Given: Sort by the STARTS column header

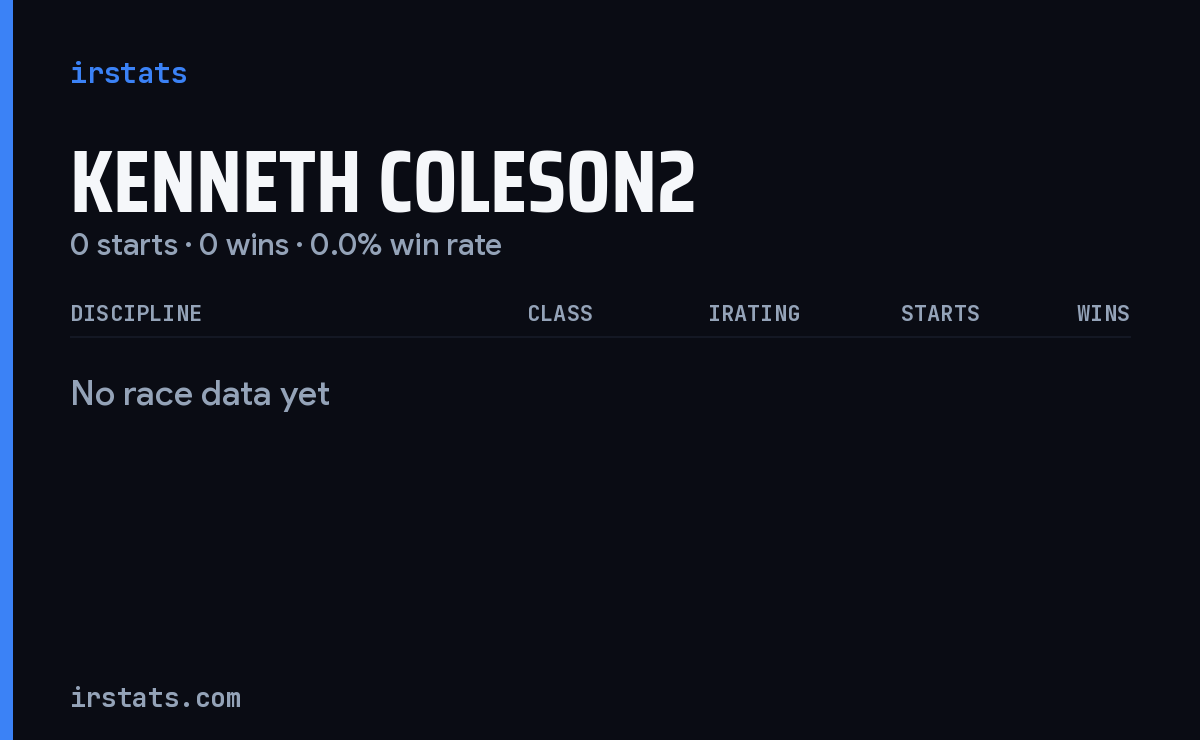Looking at the screenshot, I should tap(940, 313).
